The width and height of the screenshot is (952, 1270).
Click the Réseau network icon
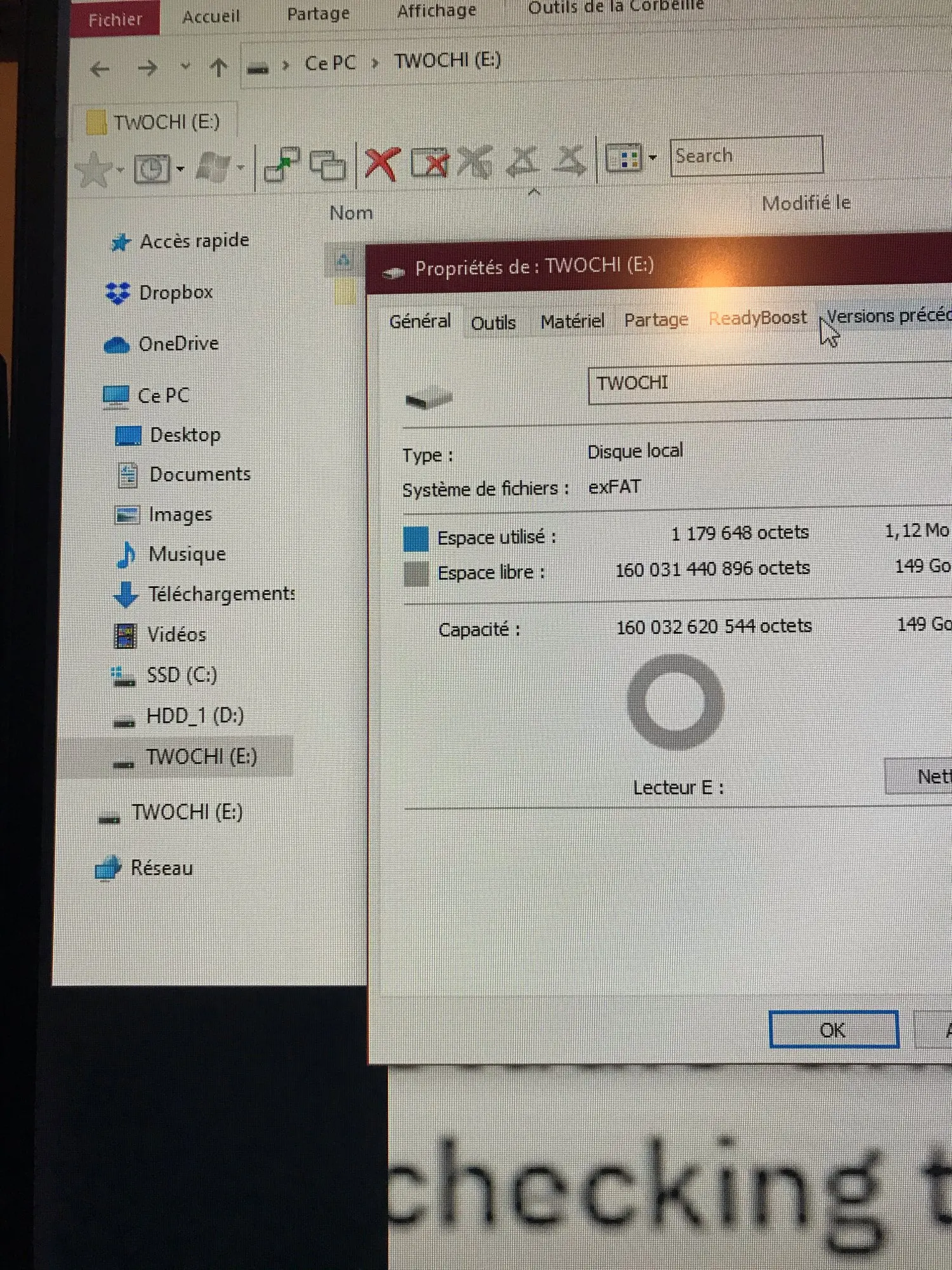pos(108,868)
